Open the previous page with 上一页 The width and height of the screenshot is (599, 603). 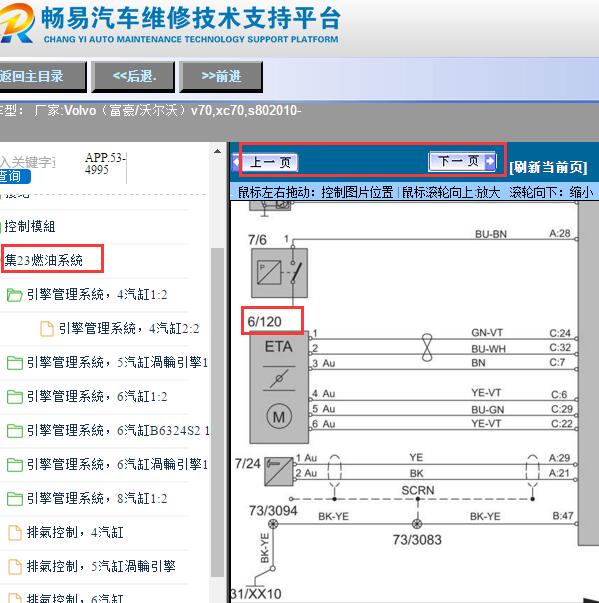click(x=266, y=162)
